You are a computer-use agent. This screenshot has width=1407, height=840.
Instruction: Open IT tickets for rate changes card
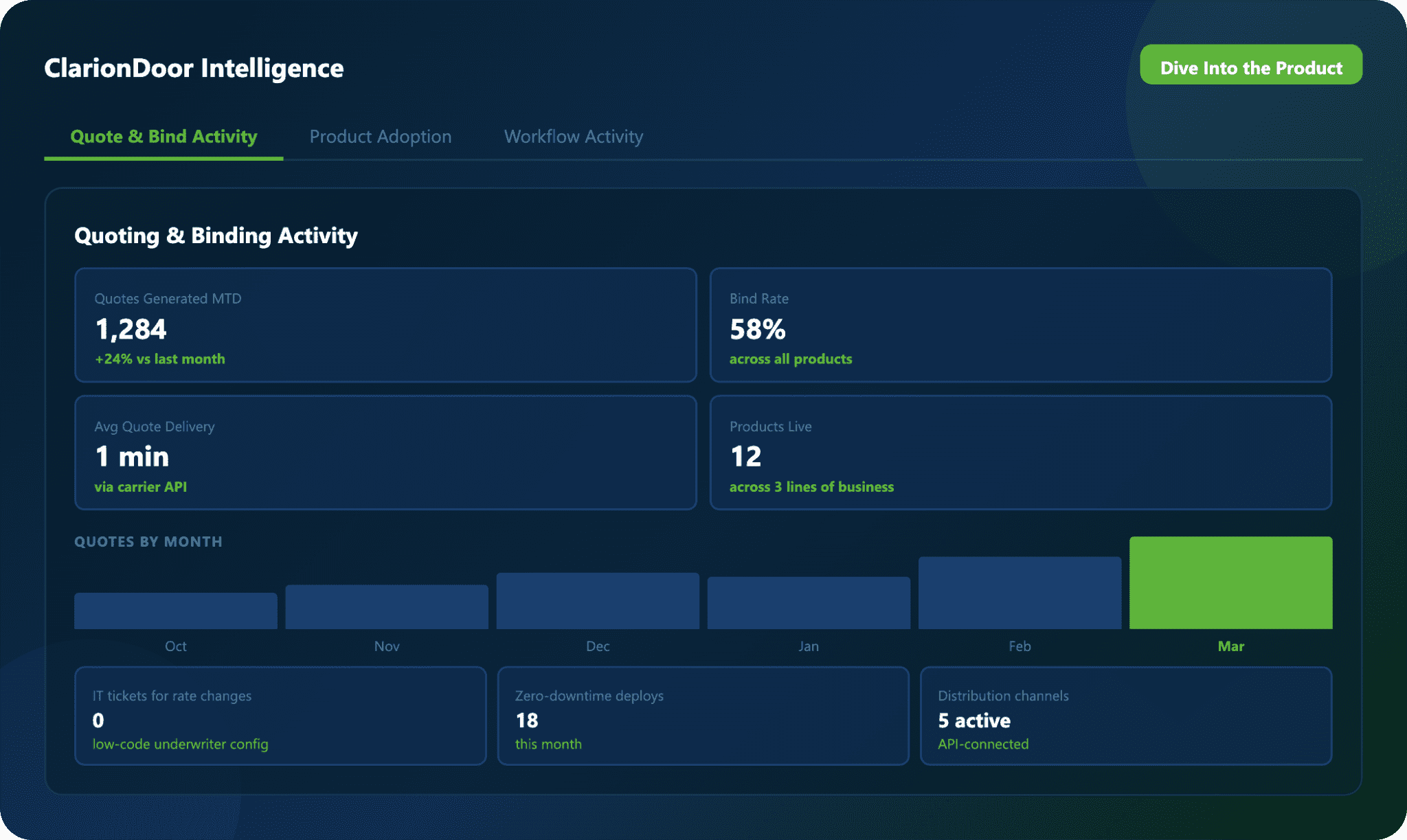click(x=280, y=716)
